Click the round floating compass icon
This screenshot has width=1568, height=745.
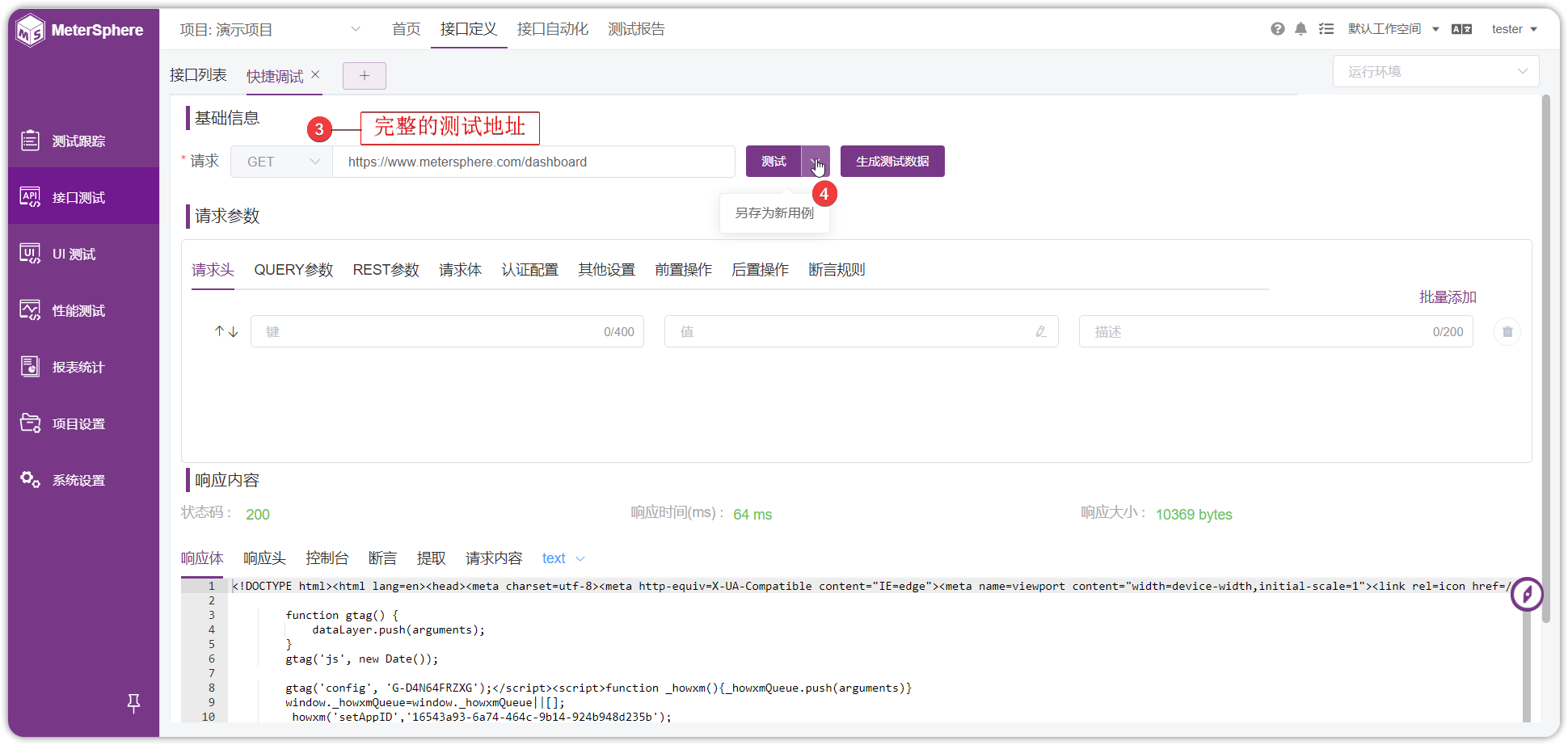click(x=1527, y=595)
